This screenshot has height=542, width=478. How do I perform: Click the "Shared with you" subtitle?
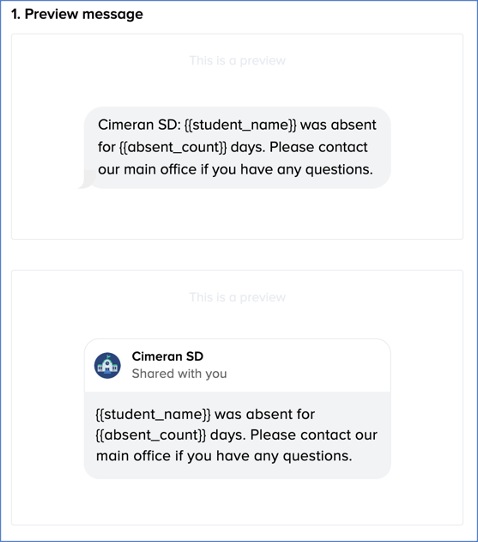(x=179, y=374)
